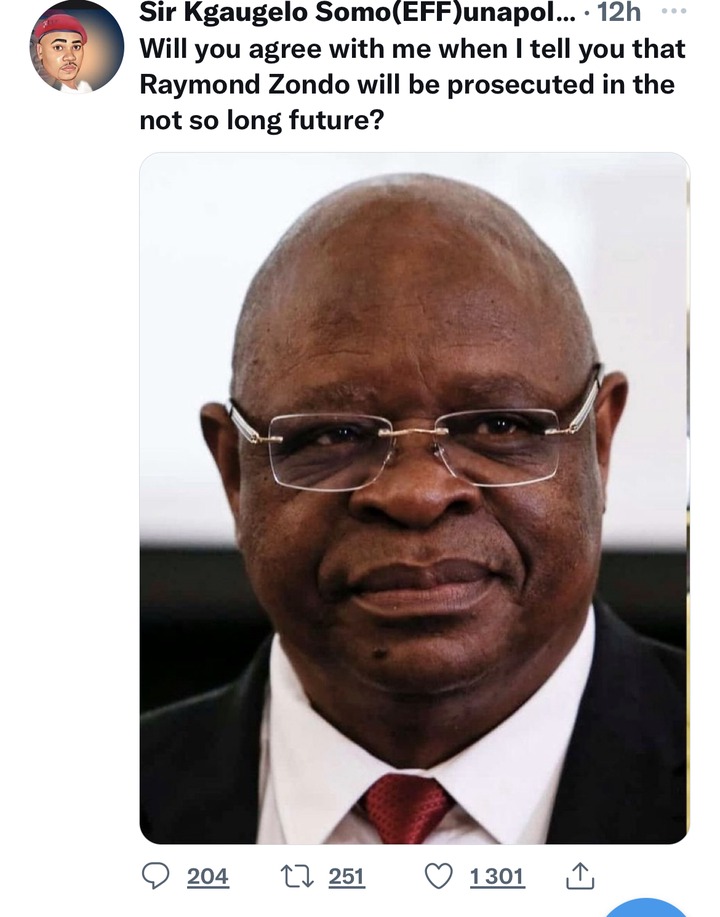Click the 12h timestamp

[x=619, y=12]
